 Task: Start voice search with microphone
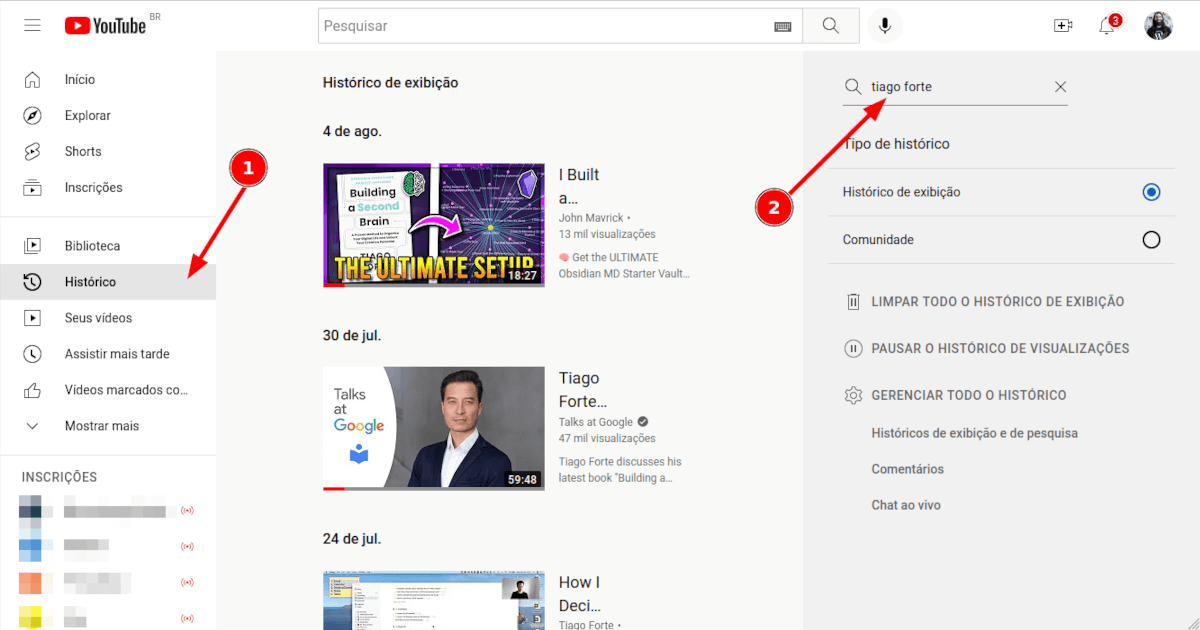884,26
